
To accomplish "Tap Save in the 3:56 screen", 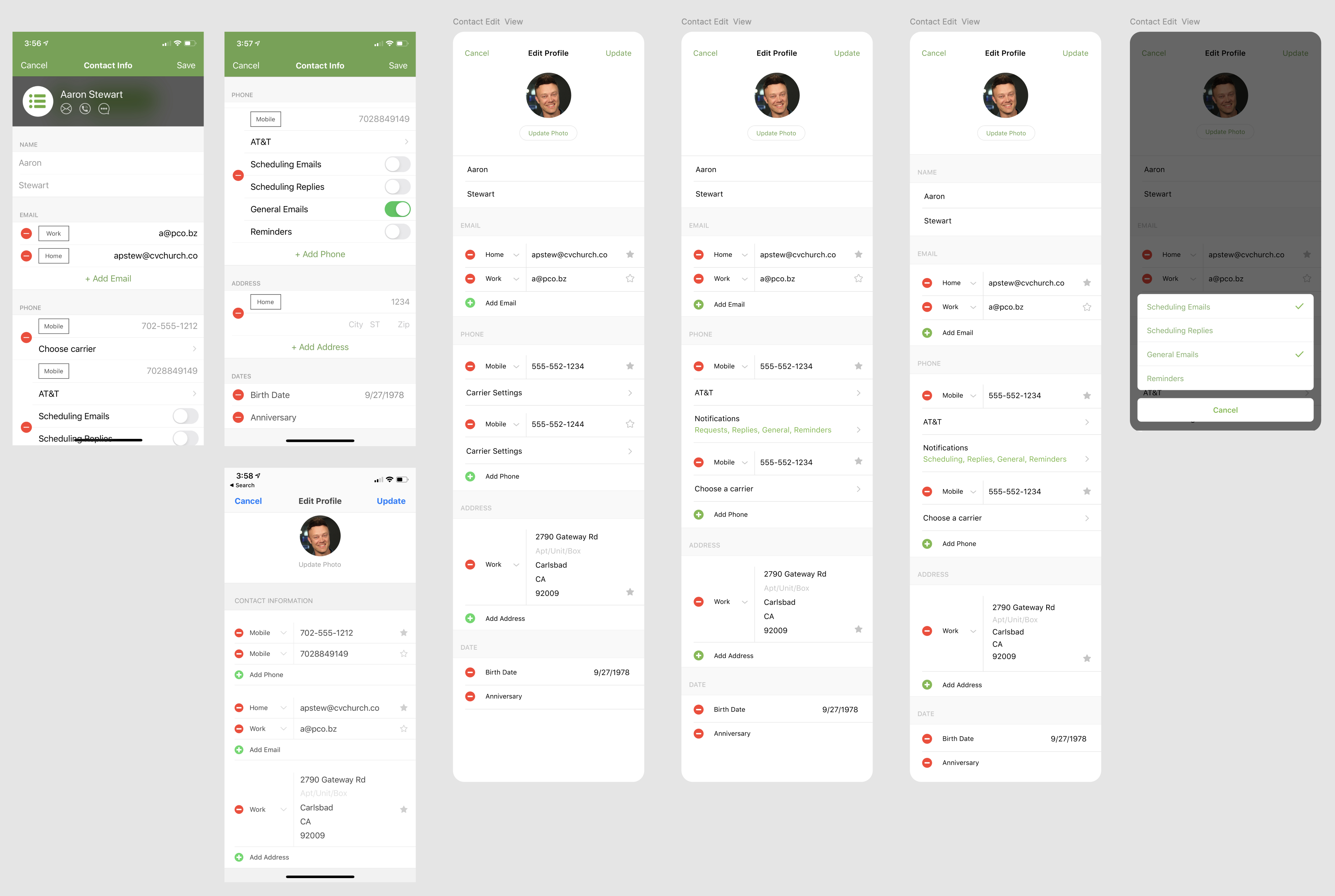I will [186, 65].
